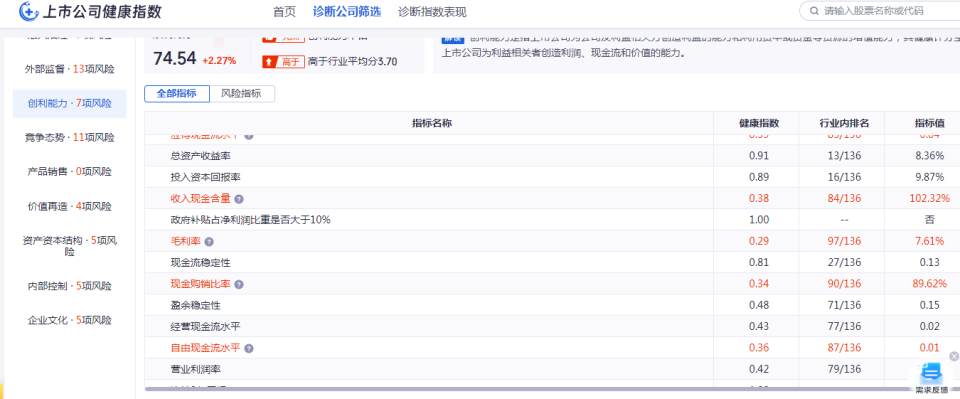Click the 盈余稳定性 row name
The width and height of the screenshot is (960, 399).
196,305
